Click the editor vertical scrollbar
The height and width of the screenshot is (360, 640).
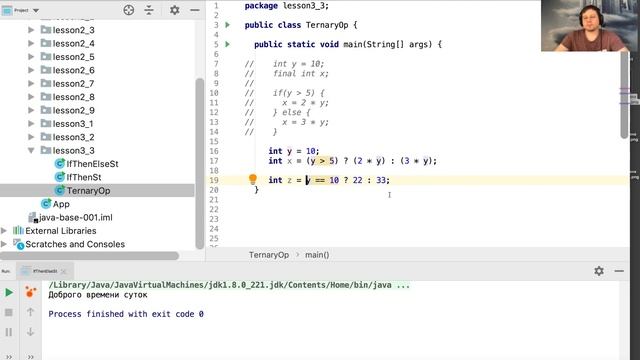(624, 95)
